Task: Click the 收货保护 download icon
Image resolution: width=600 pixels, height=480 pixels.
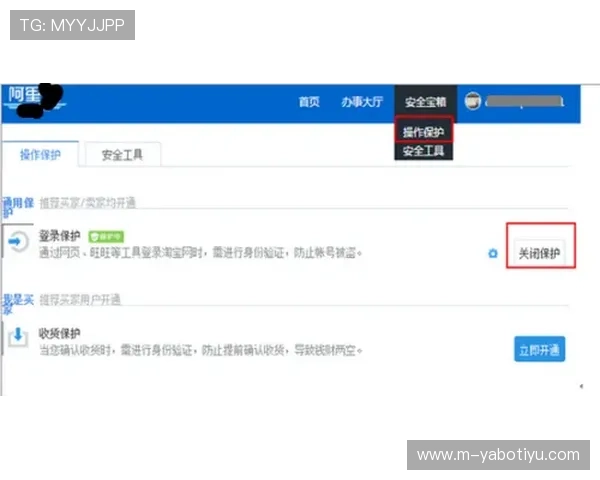Action: pos(18,337)
